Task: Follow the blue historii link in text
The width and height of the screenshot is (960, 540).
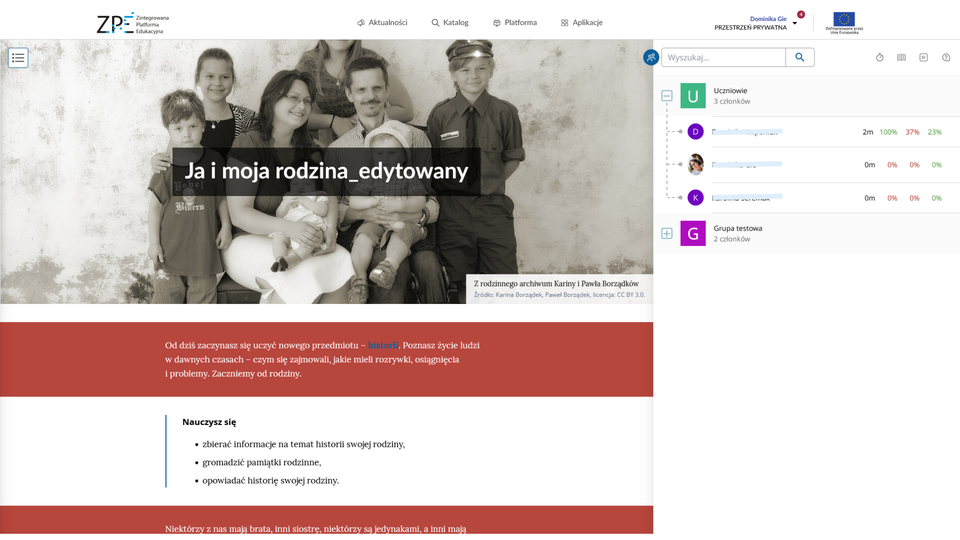Action: 383,345
